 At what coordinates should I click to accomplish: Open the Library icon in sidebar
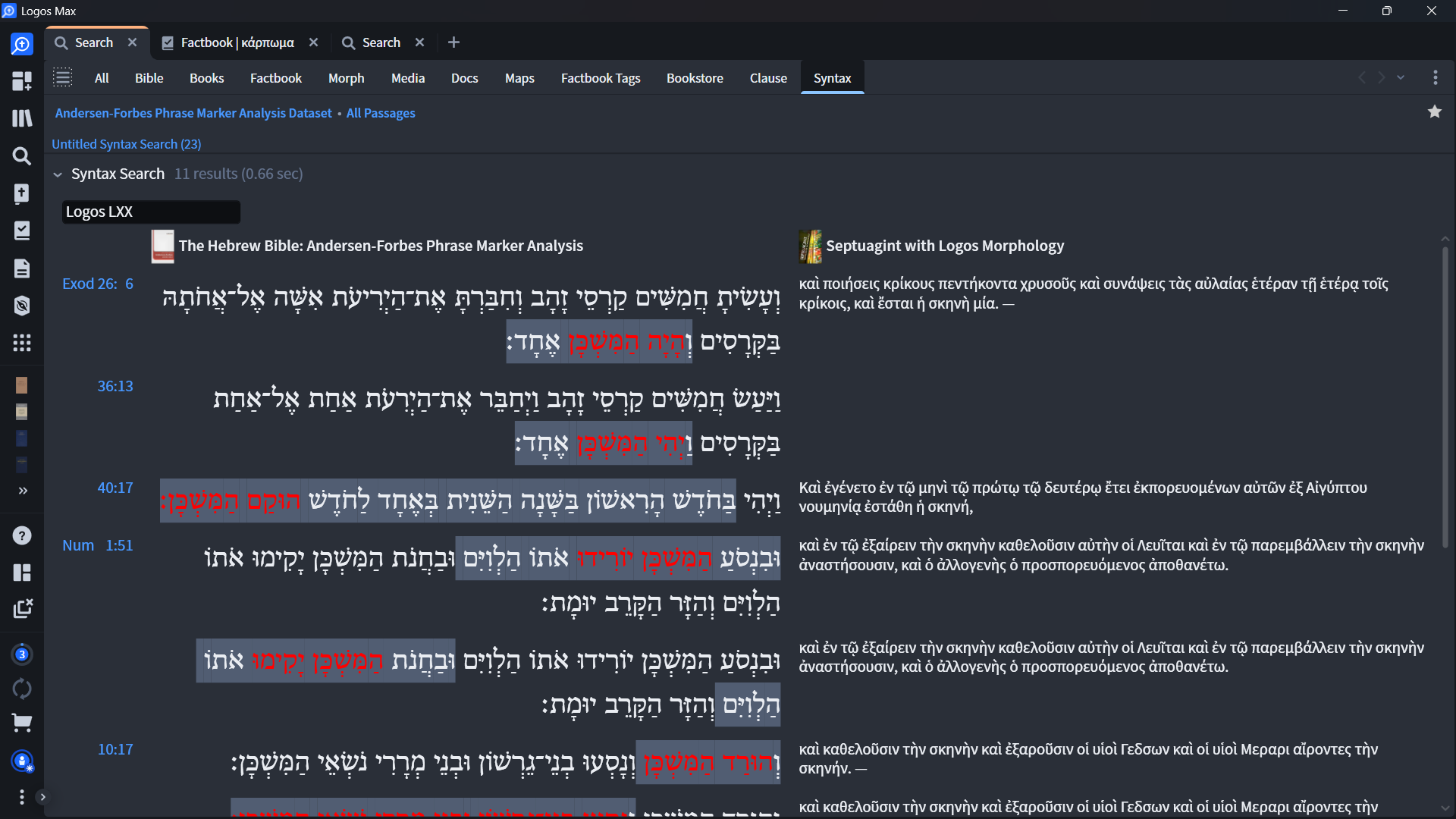point(22,118)
